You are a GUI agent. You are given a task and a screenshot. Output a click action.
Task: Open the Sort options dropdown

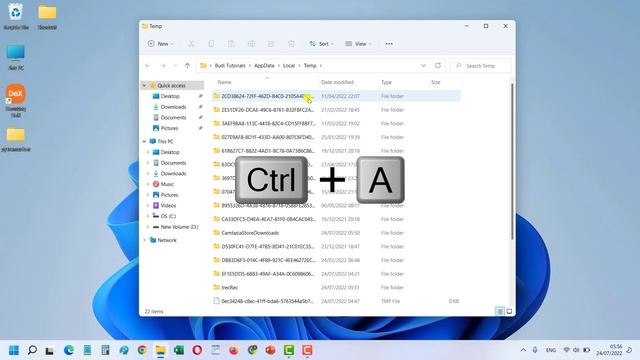coord(322,44)
